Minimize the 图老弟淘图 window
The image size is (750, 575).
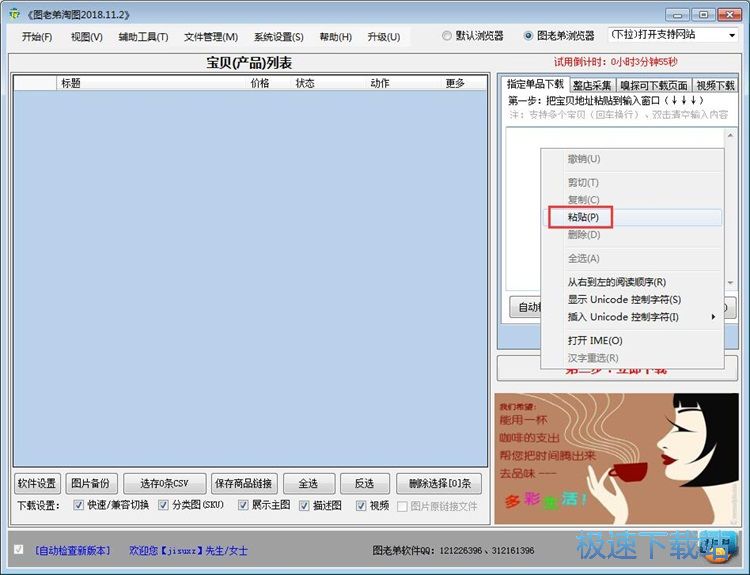coord(677,14)
